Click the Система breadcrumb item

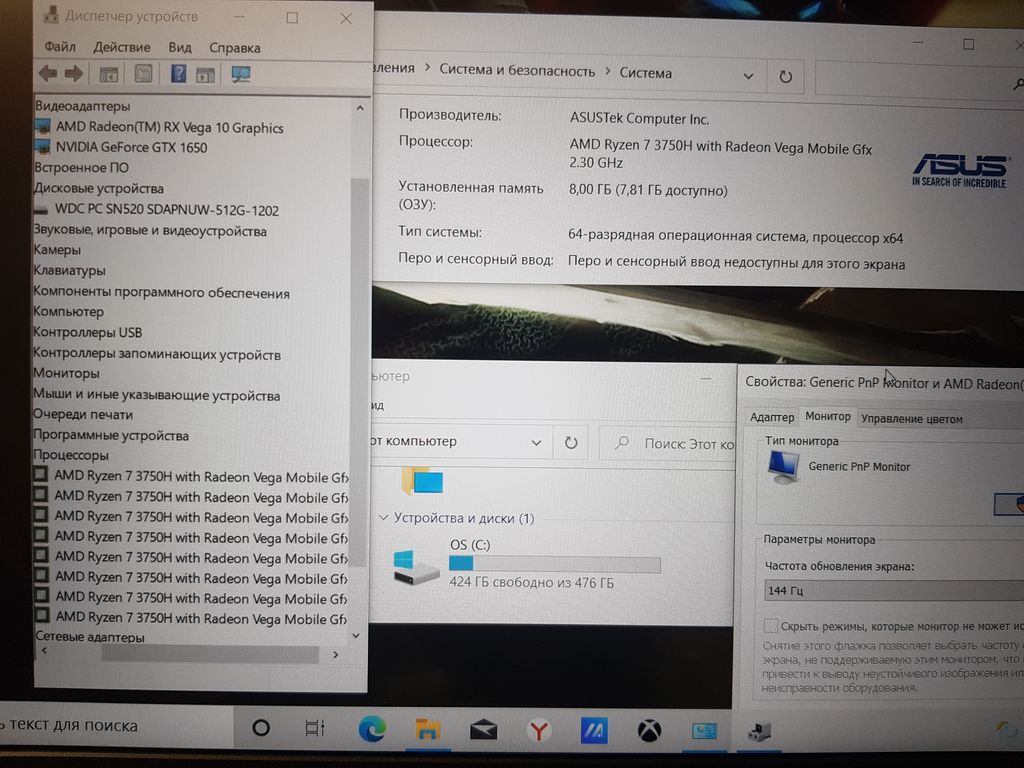click(x=645, y=72)
